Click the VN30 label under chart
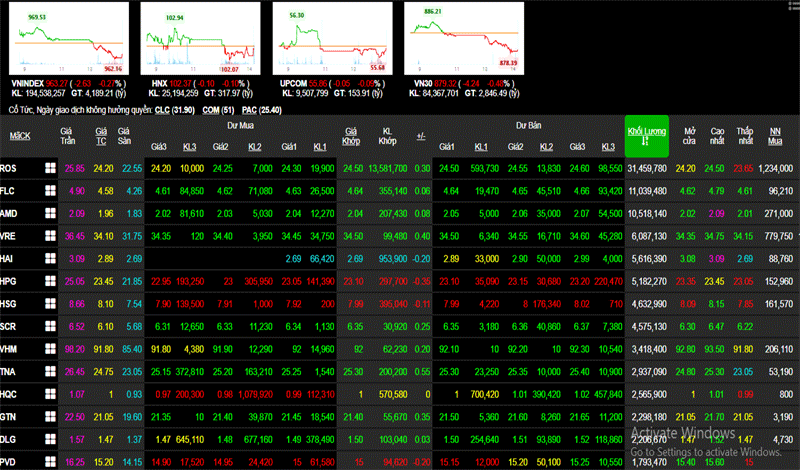The height and width of the screenshot is (470, 800). click(x=423, y=84)
